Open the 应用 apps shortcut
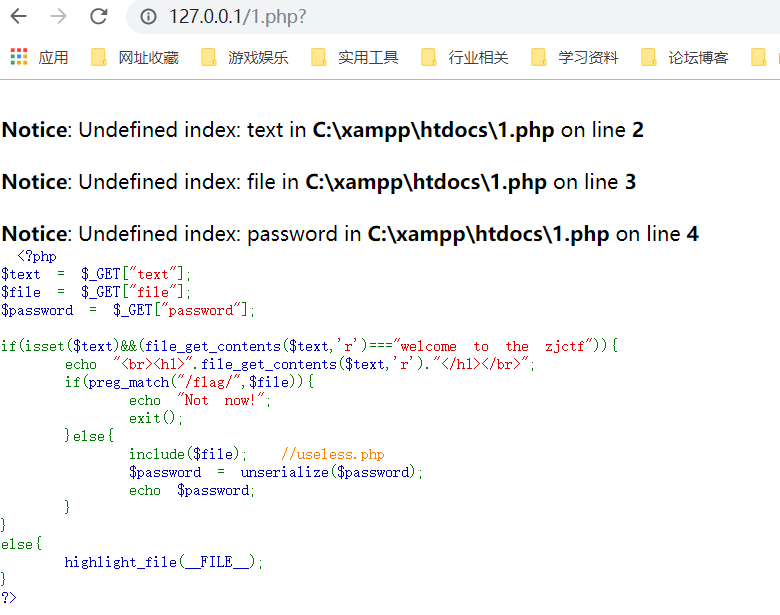Image resolution: width=780 pixels, height=615 pixels. (40, 57)
